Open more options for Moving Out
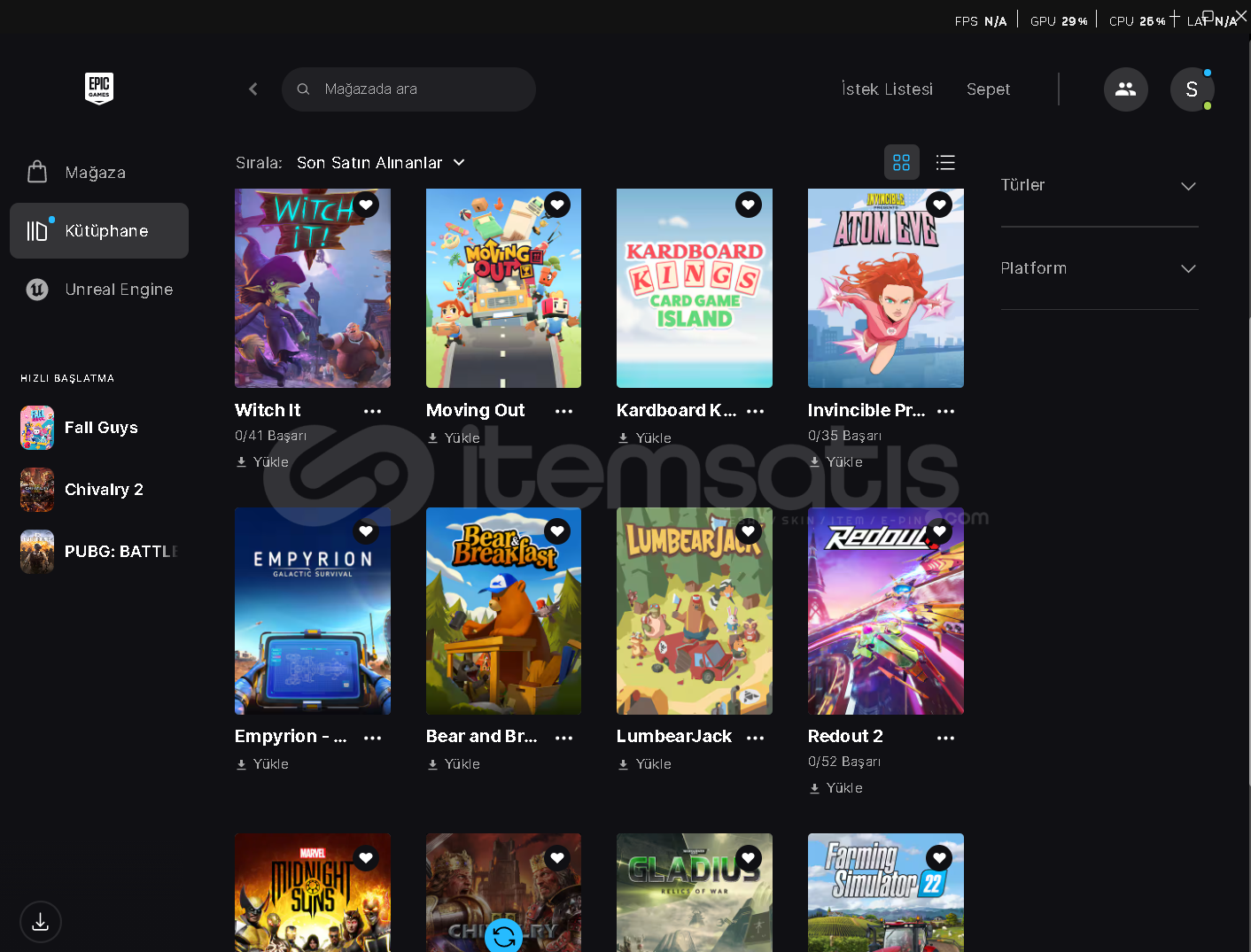This screenshot has height=952, width=1251. [564, 411]
